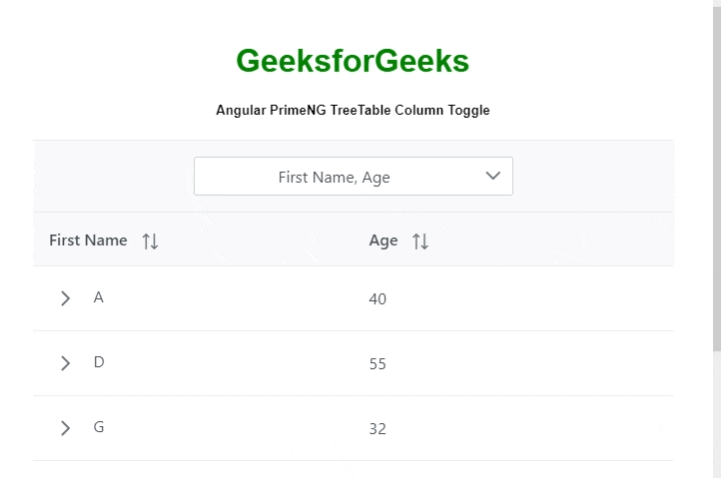Click the age value 32
Image resolution: width=721 pixels, height=478 pixels.
377,429
